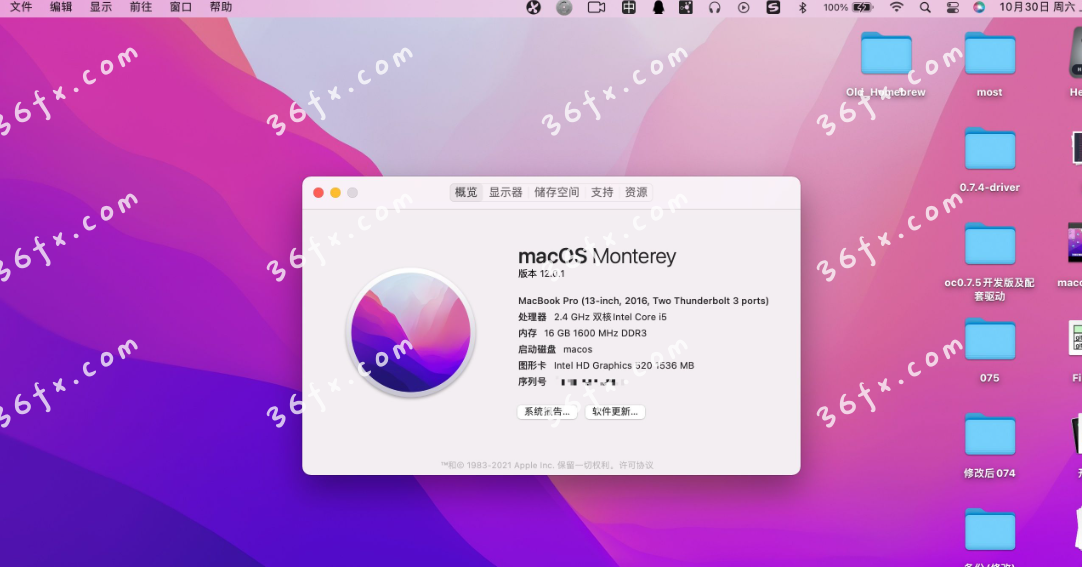Screen dimensions: 1082x567
Task: Click the macOS Monterey logo image
Action: (x=411, y=332)
